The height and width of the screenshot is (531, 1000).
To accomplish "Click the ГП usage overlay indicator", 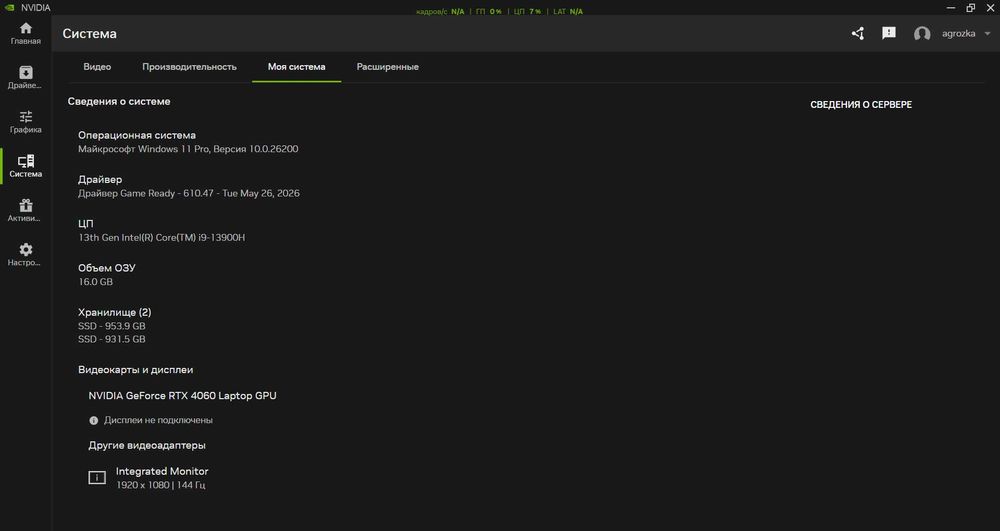I will pos(489,11).
